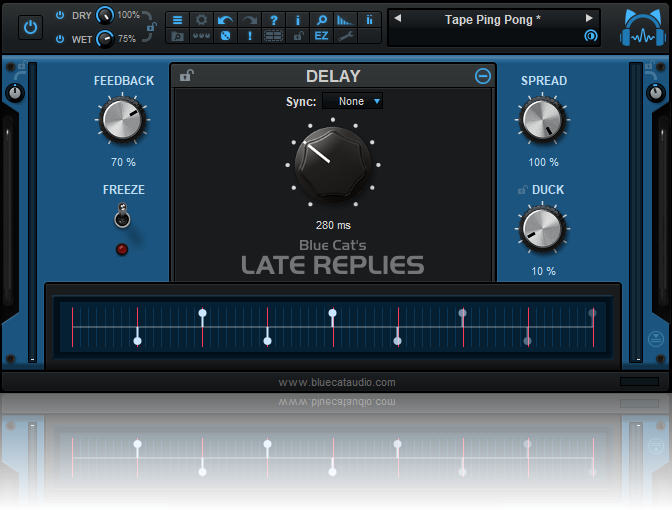Image resolution: width=672 pixels, height=510 pixels.
Task: Click the single 'i' info icon
Action: point(297,20)
